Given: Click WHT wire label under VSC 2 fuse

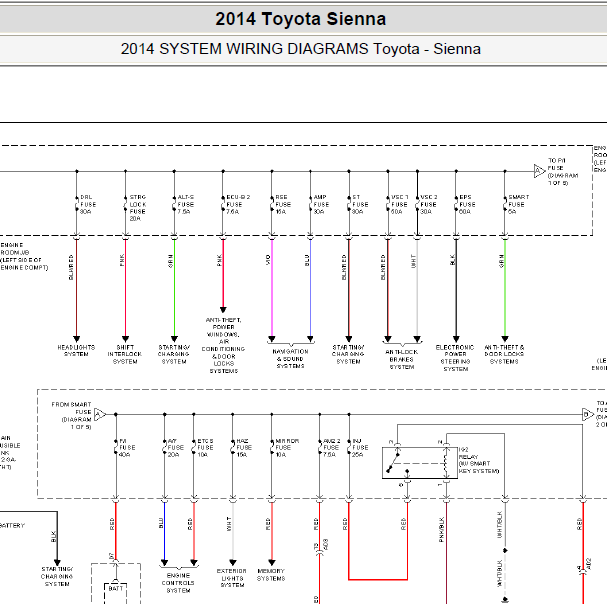Looking at the screenshot, I should pyautogui.click(x=413, y=261).
